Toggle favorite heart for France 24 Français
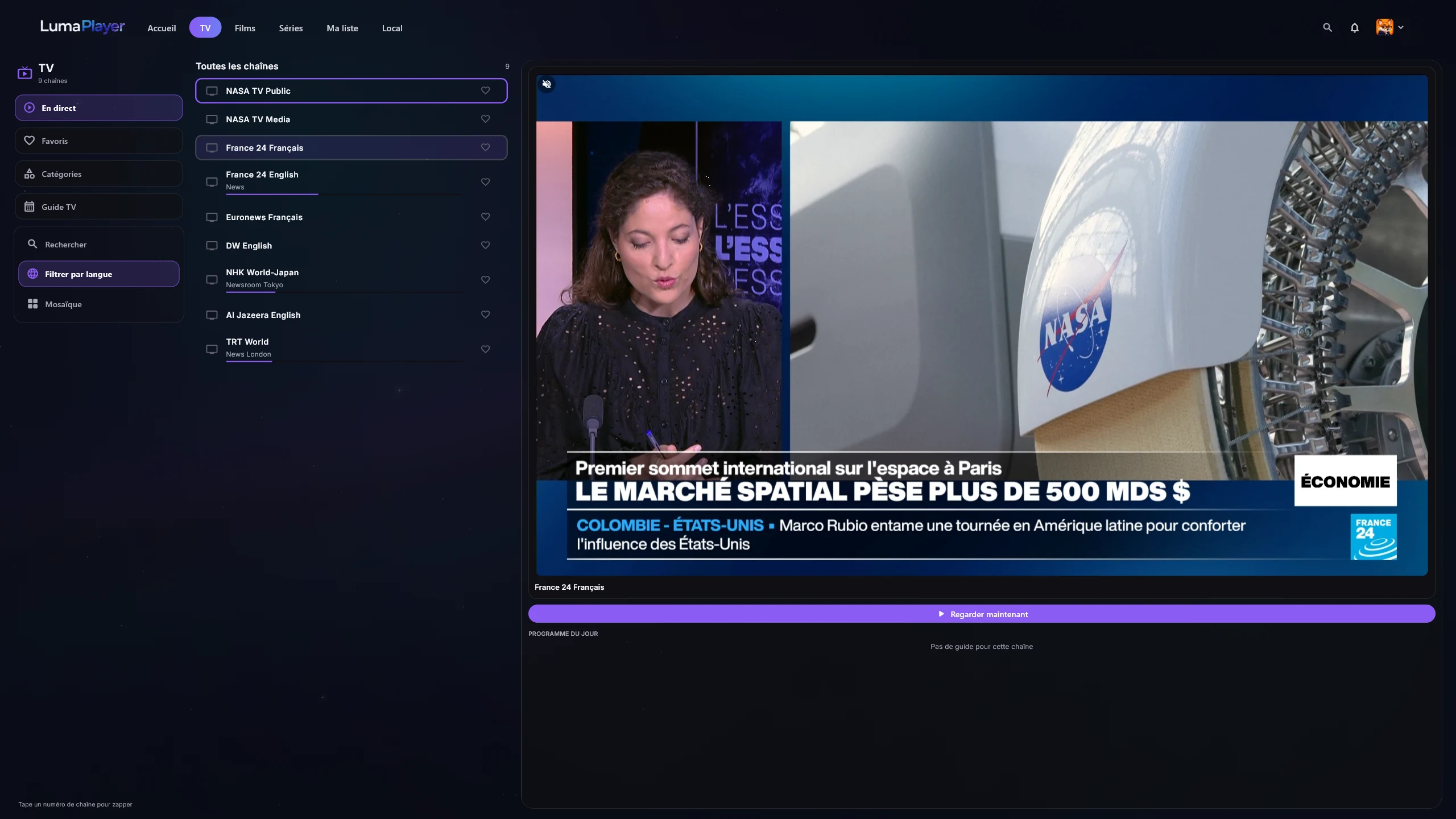The image size is (1456, 819). click(485, 147)
